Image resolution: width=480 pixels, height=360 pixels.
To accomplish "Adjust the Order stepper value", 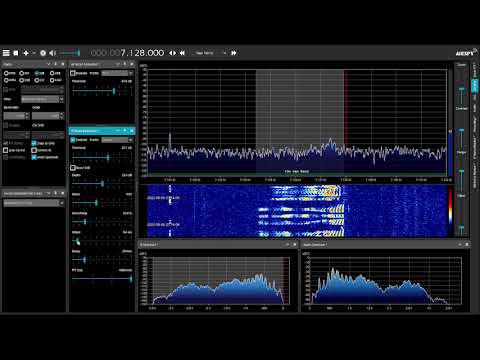I will [48, 116].
